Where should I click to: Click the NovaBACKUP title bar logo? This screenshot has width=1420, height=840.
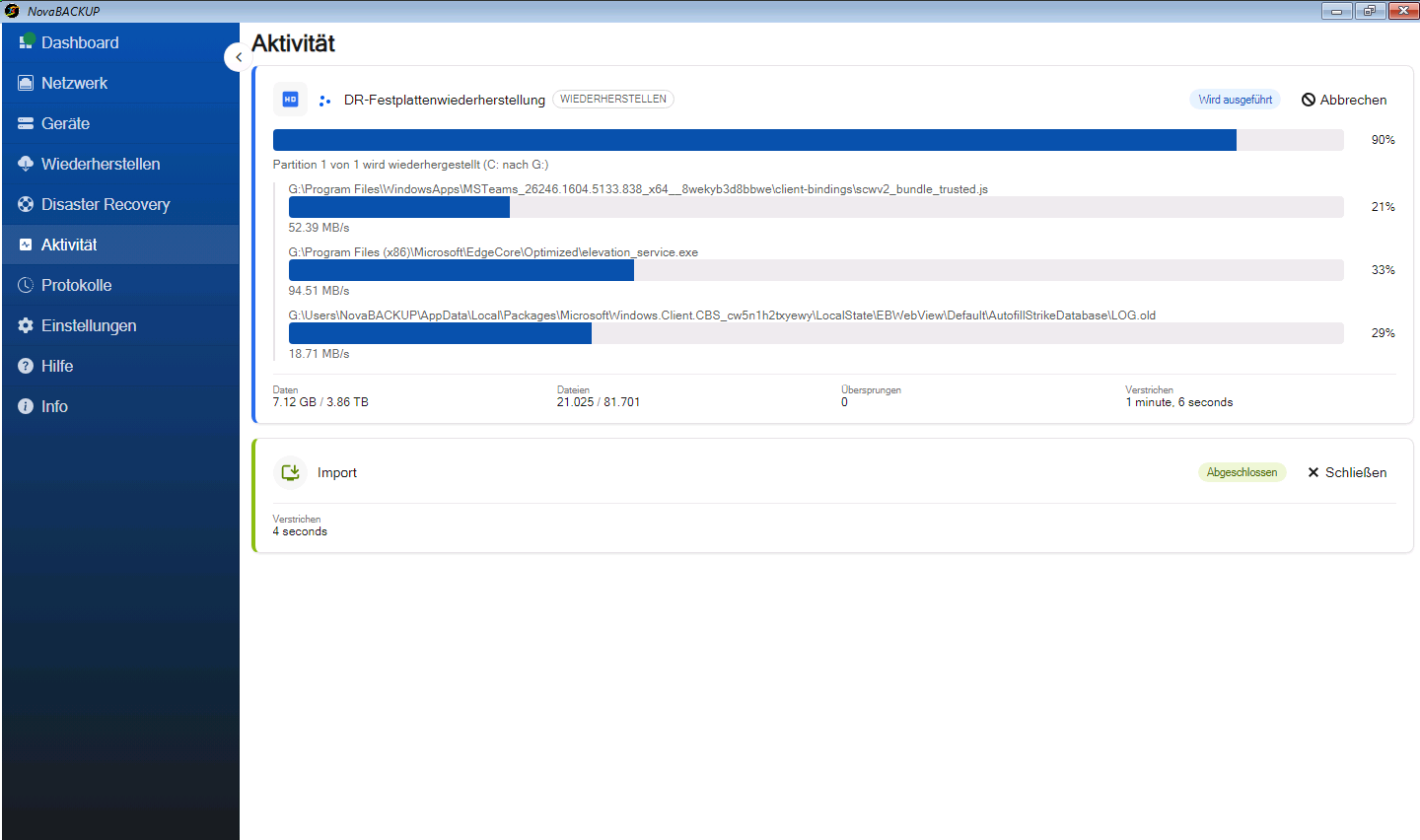click(x=12, y=11)
